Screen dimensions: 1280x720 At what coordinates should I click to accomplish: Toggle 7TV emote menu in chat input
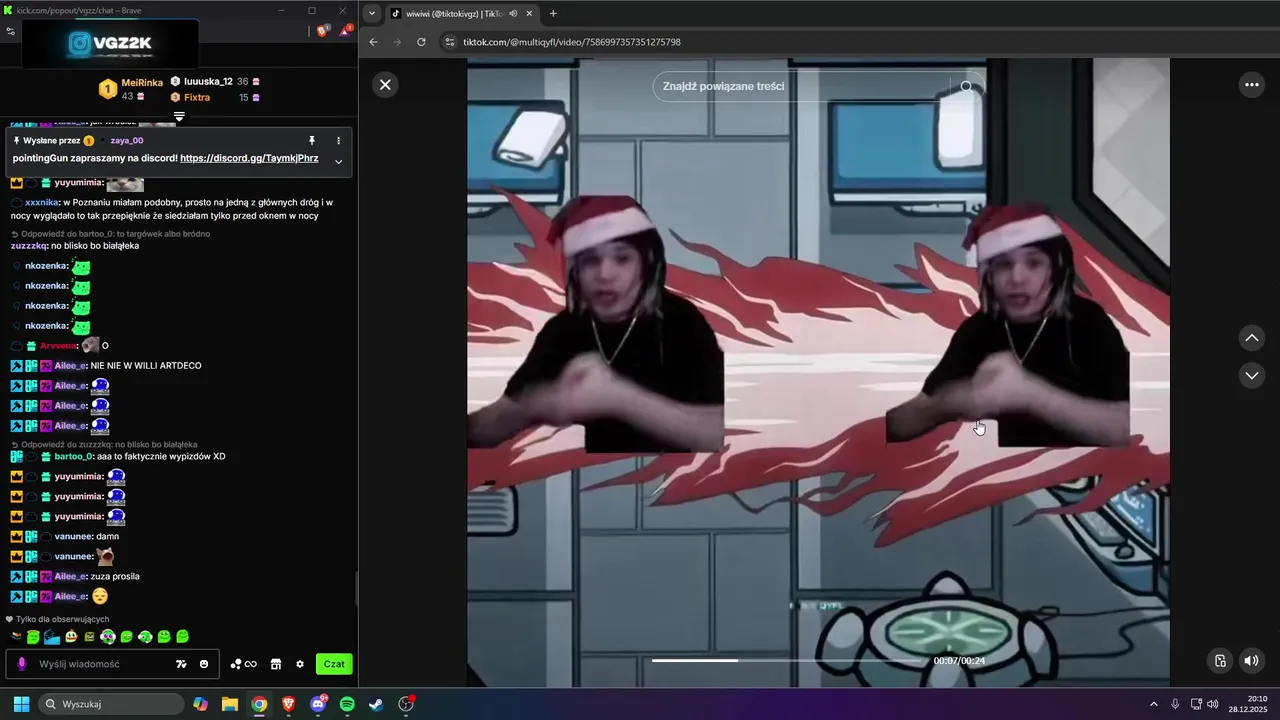(181, 664)
